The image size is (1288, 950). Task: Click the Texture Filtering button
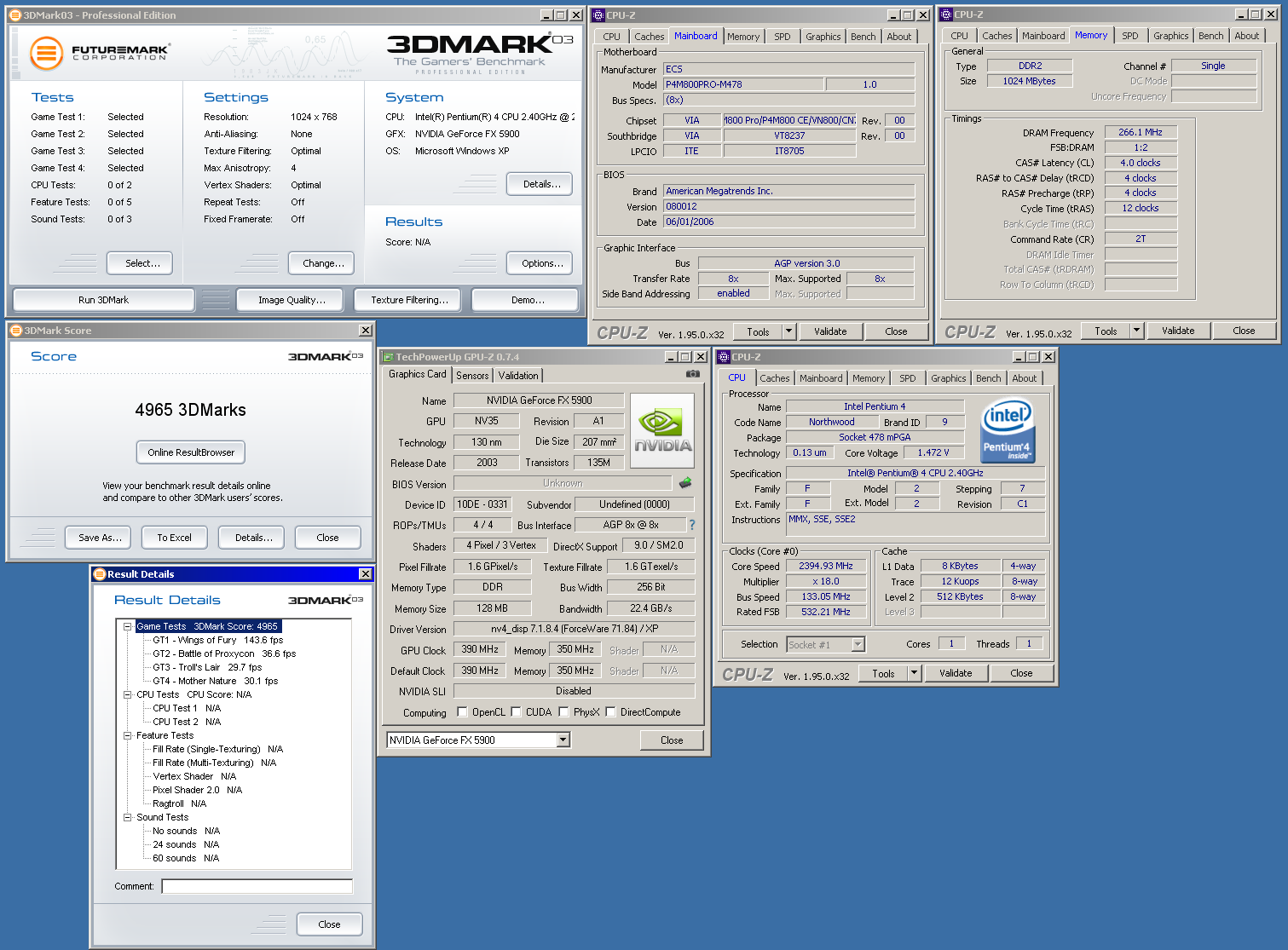409,300
